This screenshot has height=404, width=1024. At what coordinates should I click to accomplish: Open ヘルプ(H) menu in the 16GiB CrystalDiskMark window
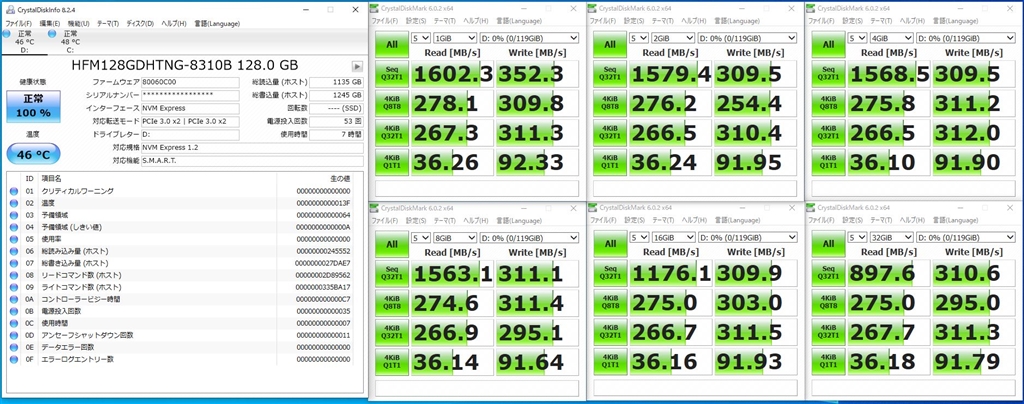[696, 220]
